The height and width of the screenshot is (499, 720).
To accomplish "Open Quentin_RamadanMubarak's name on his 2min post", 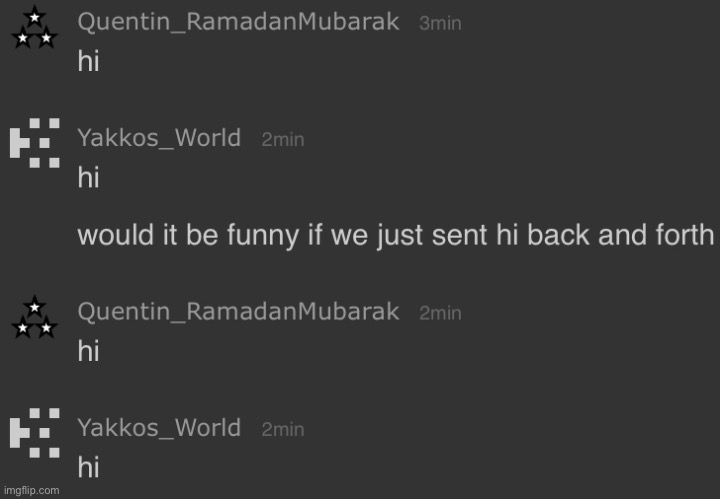I will [x=238, y=312].
